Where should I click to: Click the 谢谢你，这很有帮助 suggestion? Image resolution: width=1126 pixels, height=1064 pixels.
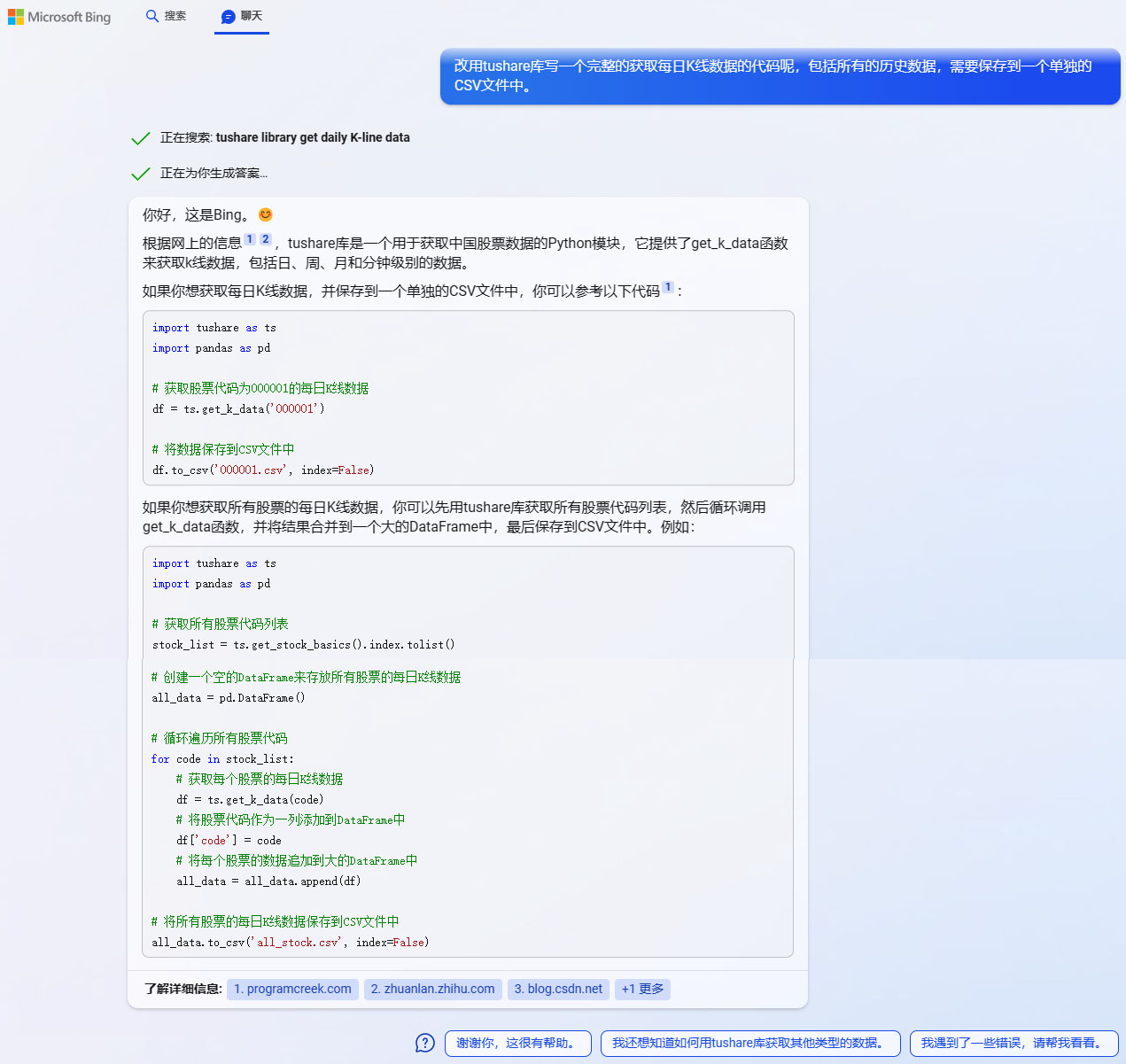click(517, 1043)
